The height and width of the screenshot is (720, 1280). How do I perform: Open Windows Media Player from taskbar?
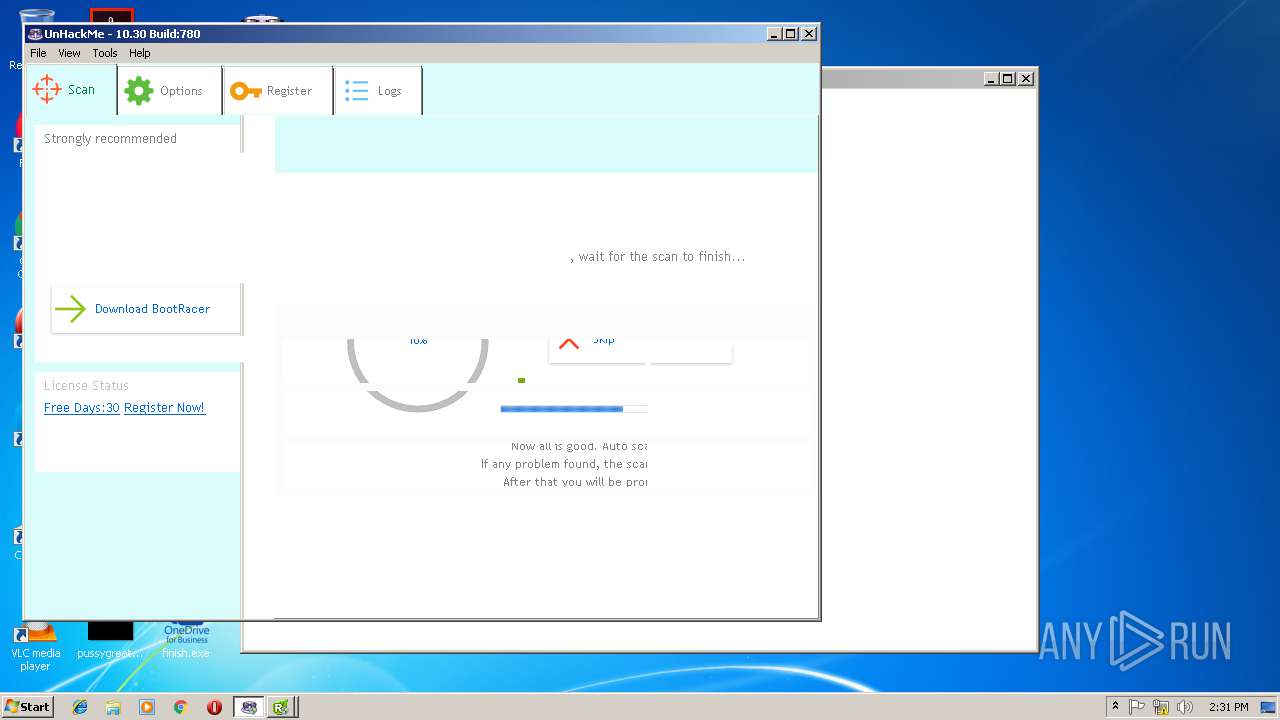147,707
